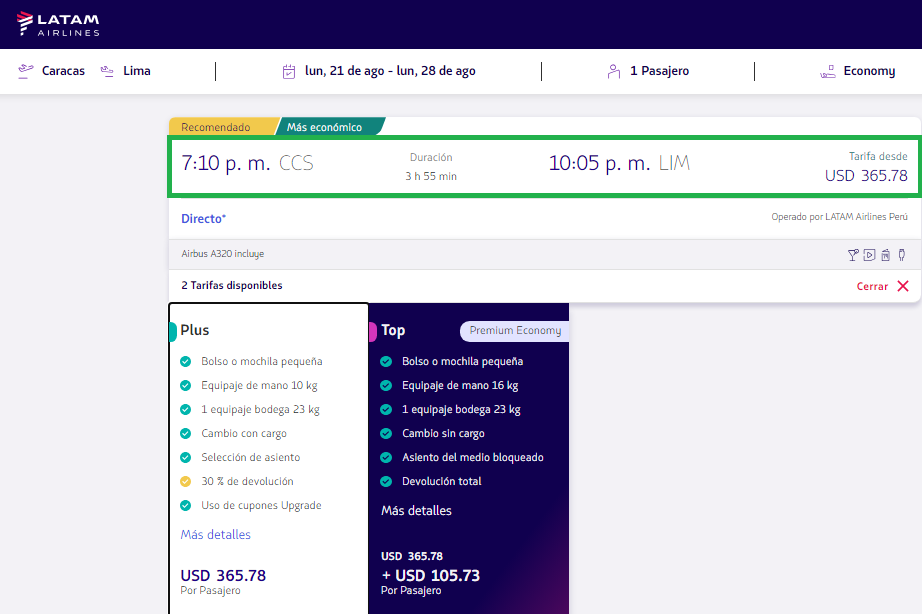The image size is (922, 614).
Task: Click the Airbus A320 incluye text
Action: [222, 253]
